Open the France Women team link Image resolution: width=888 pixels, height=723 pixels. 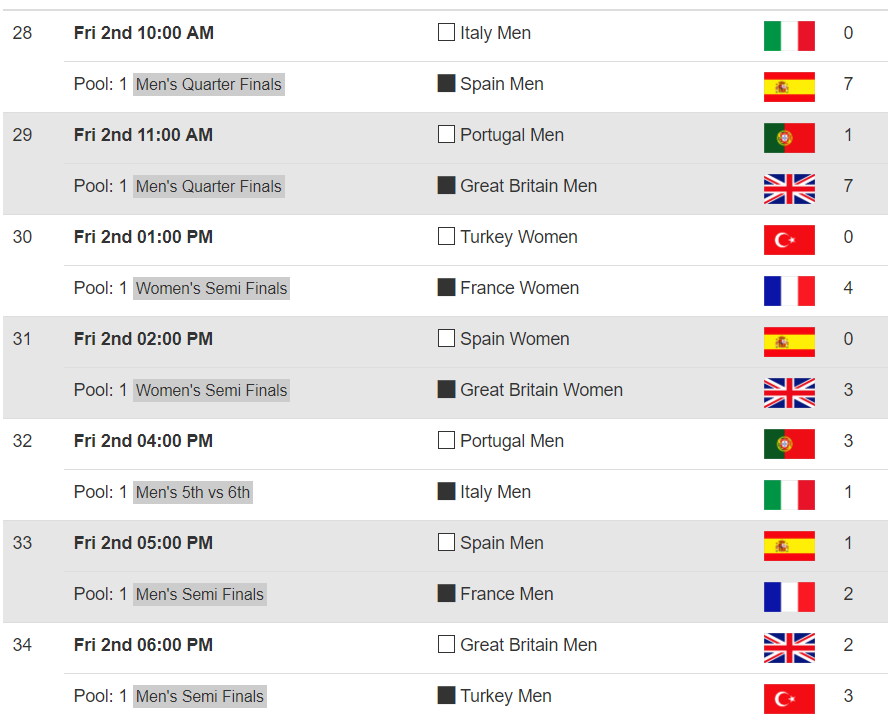point(519,288)
